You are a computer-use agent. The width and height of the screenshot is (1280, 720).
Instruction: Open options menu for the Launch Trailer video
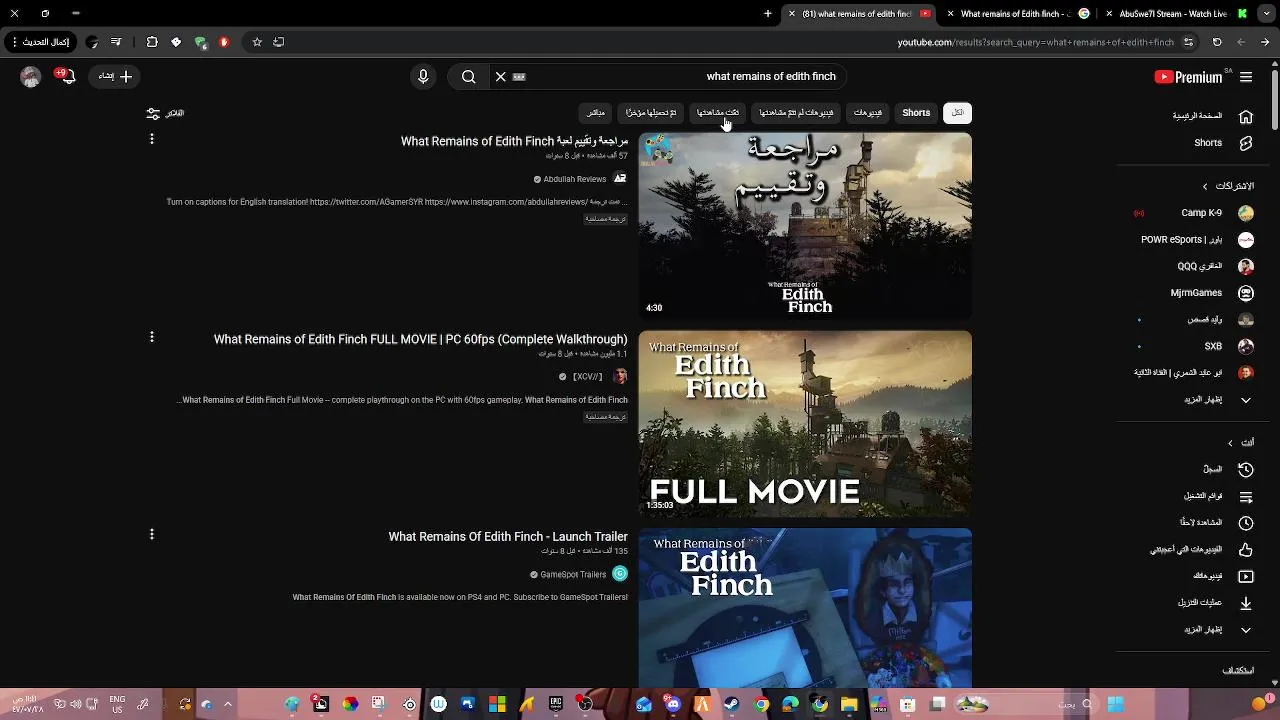[152, 535]
